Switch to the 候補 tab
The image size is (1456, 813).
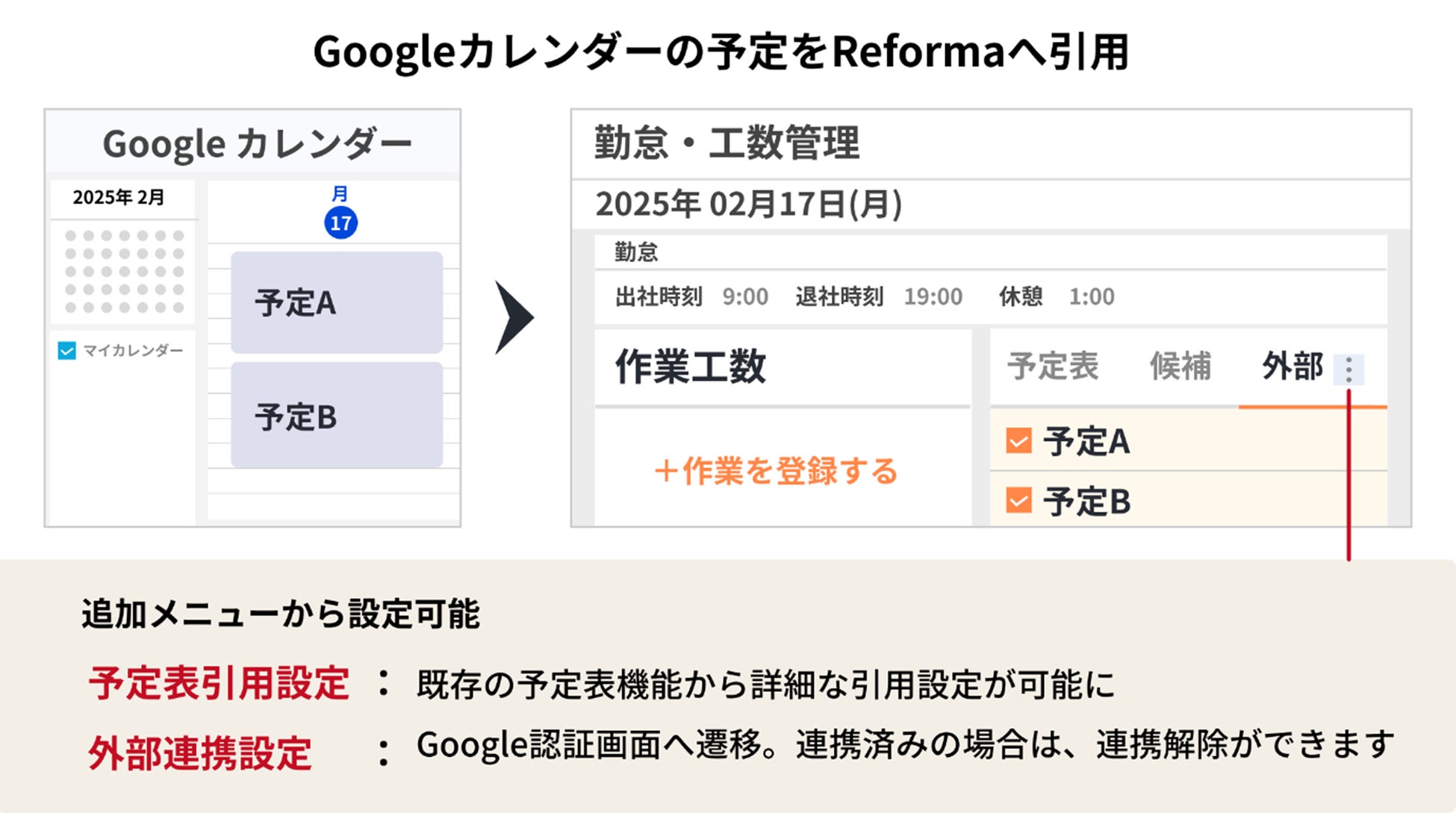(1180, 367)
